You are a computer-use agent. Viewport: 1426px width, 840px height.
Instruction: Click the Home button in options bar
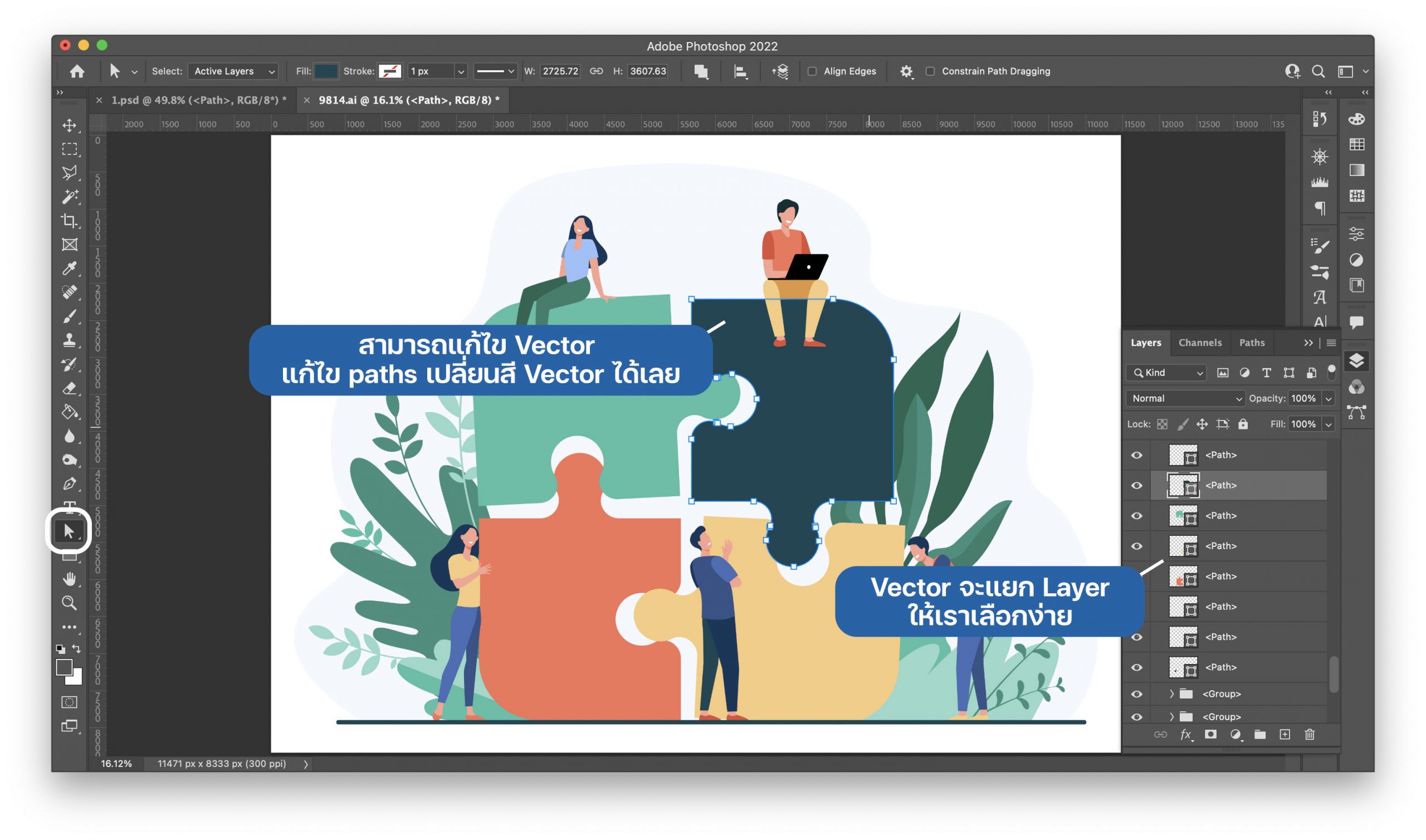tap(77, 71)
